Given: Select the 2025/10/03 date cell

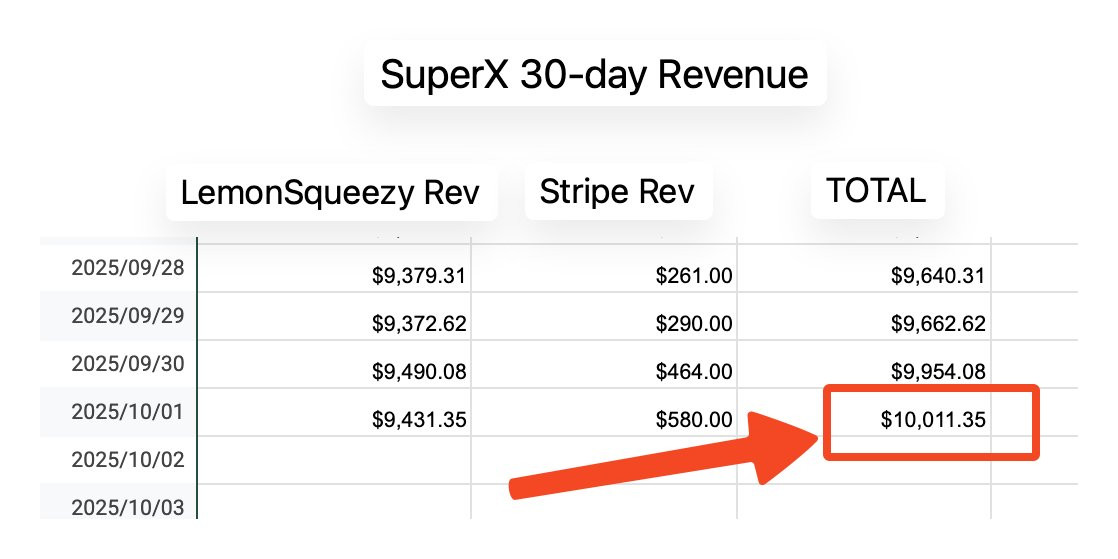Looking at the screenshot, I should click(x=128, y=507).
